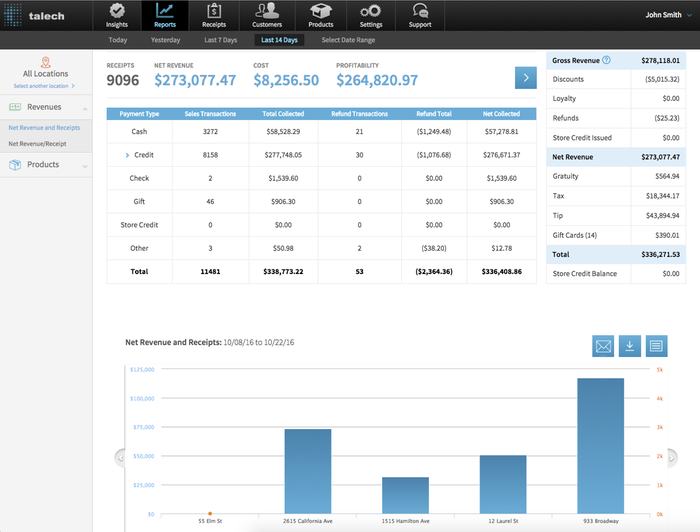The image size is (700, 532).
Task: Click help icon beside Gross Revenue
Action: pyautogui.click(x=607, y=60)
